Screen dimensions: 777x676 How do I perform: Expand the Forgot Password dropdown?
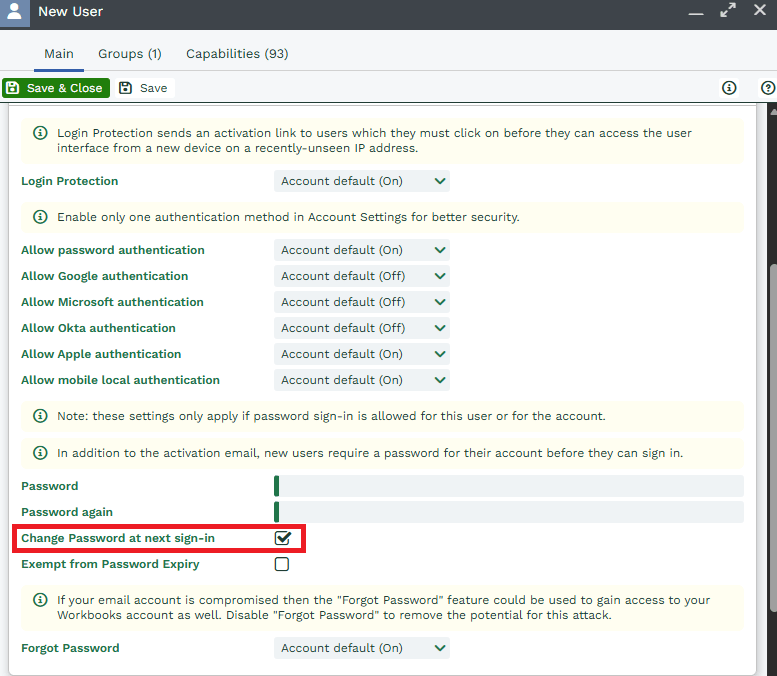tap(362, 648)
